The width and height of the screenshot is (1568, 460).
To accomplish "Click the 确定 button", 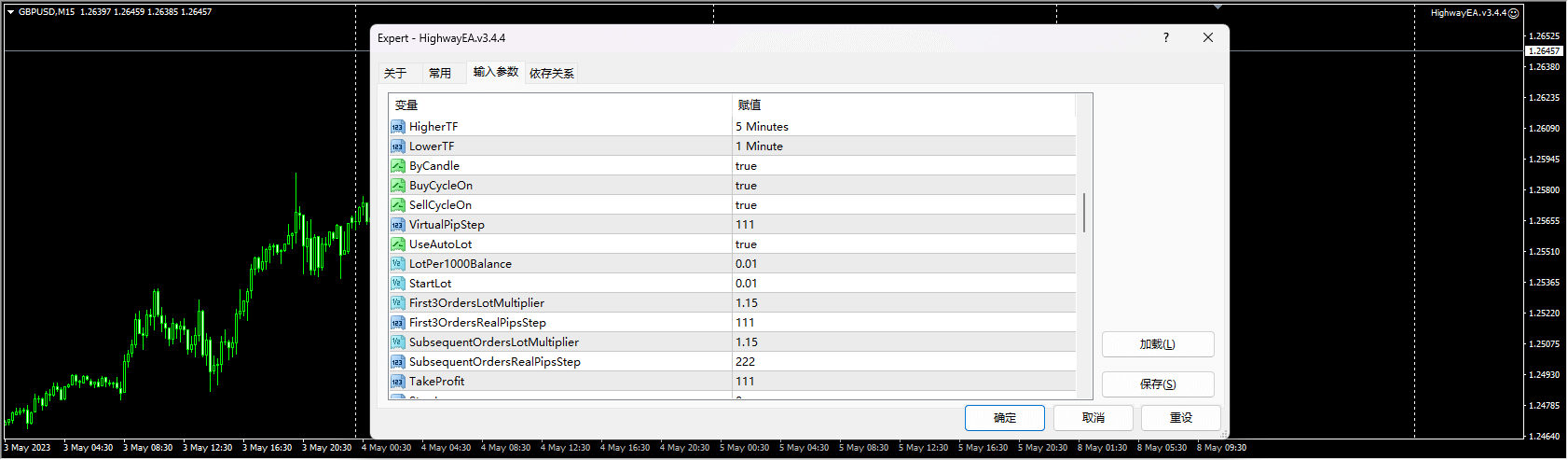I will tap(1005, 418).
